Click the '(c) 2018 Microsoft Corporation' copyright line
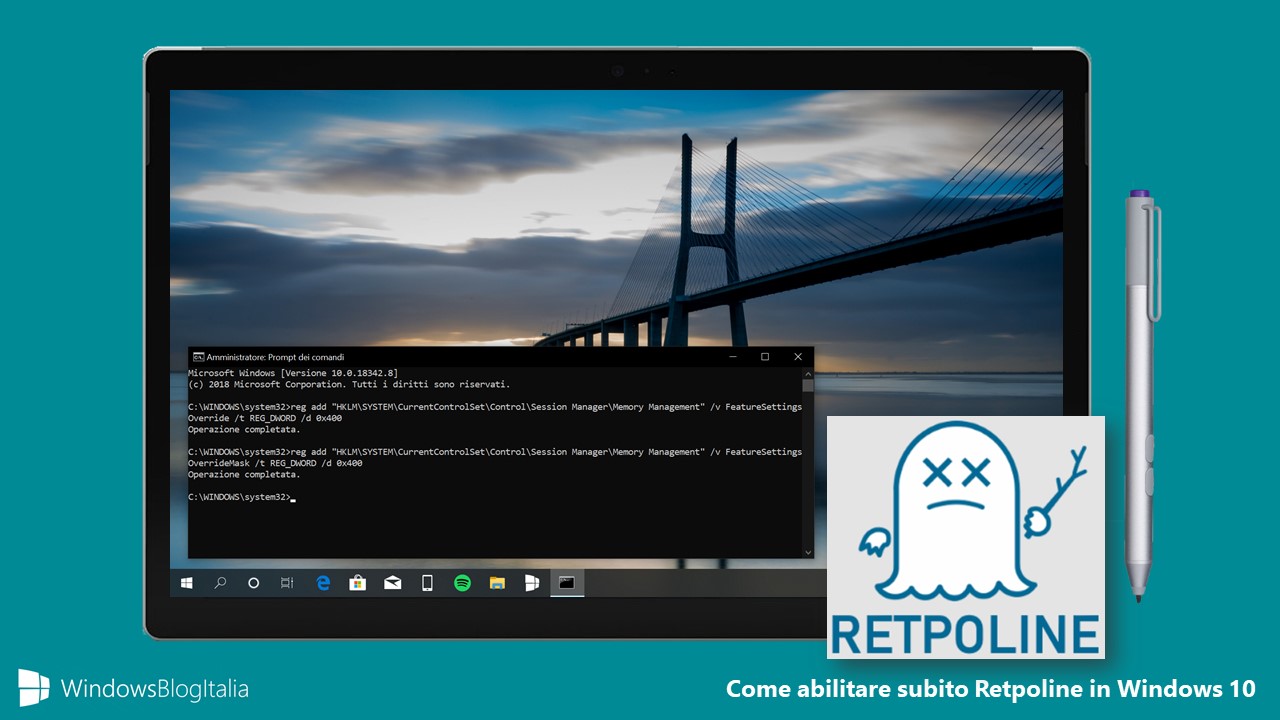Screen dimensions: 1280x720 pyautogui.click(x=349, y=384)
